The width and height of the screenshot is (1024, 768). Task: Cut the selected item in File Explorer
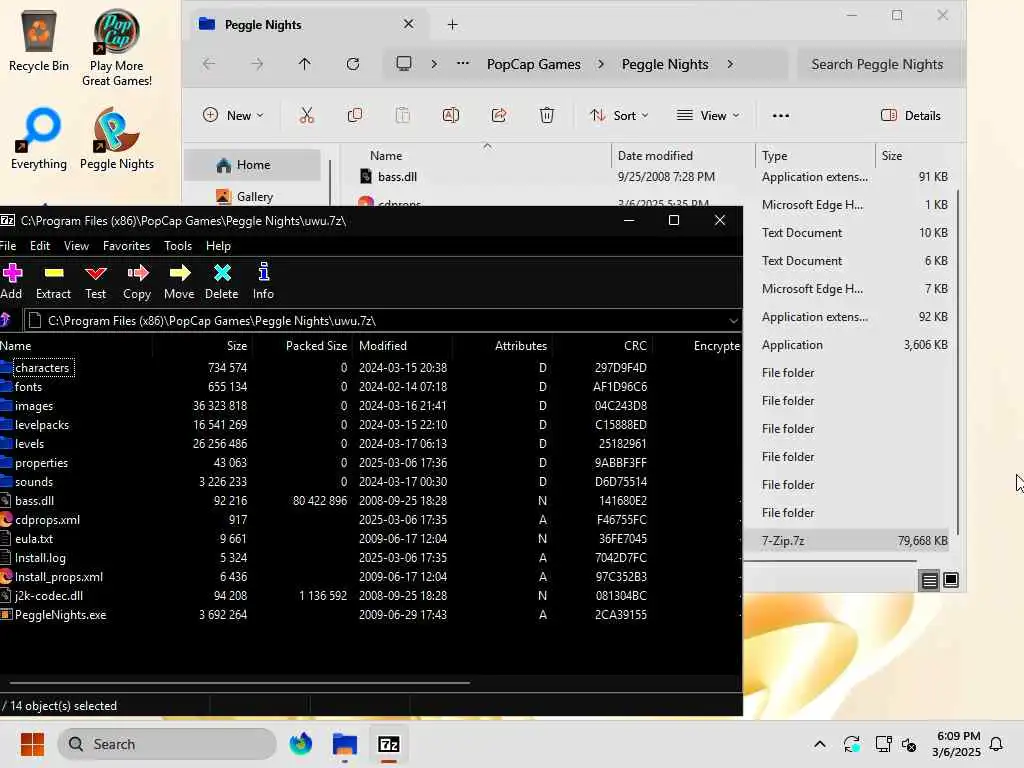click(x=306, y=116)
